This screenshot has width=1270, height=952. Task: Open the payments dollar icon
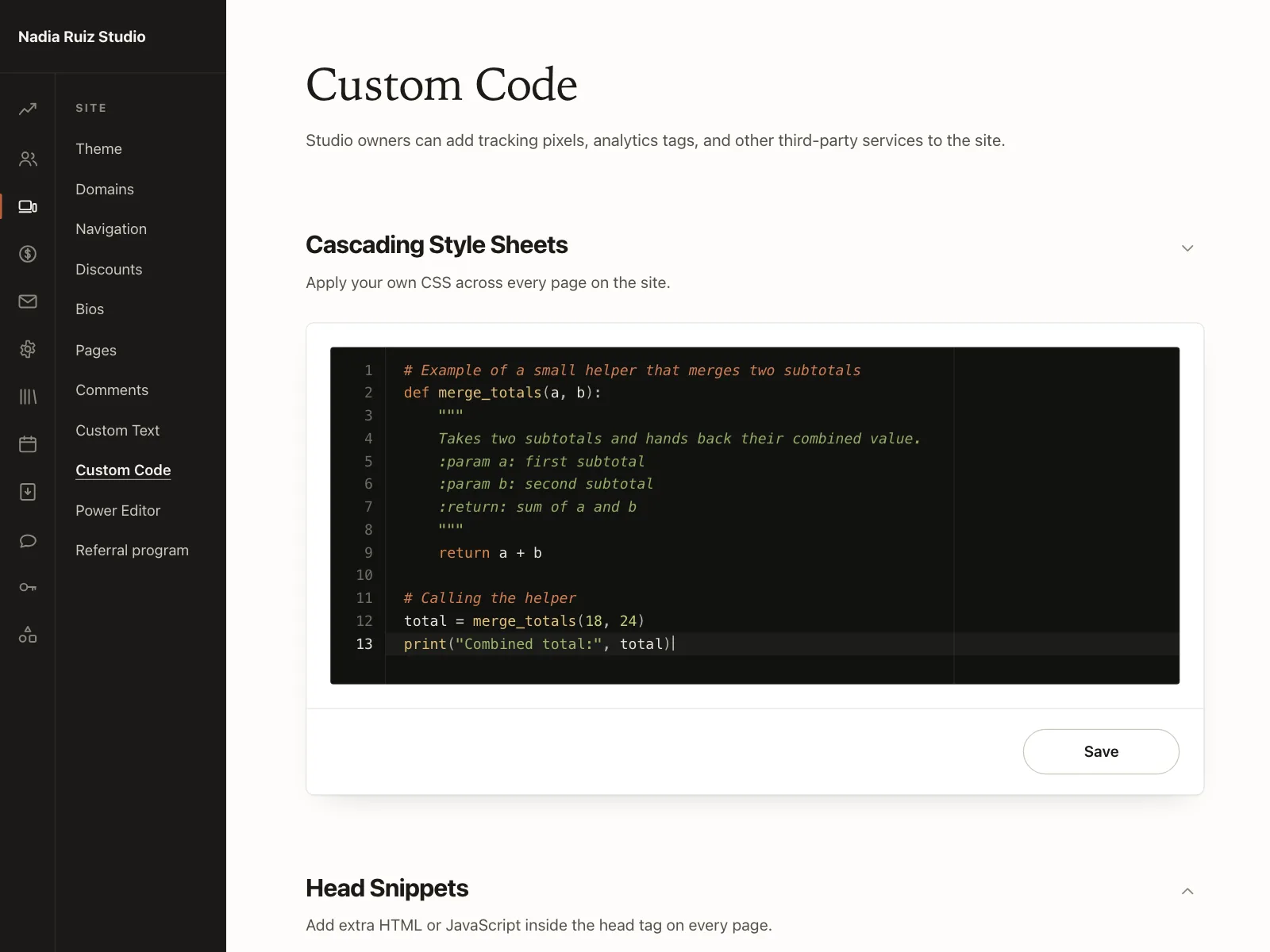28,254
